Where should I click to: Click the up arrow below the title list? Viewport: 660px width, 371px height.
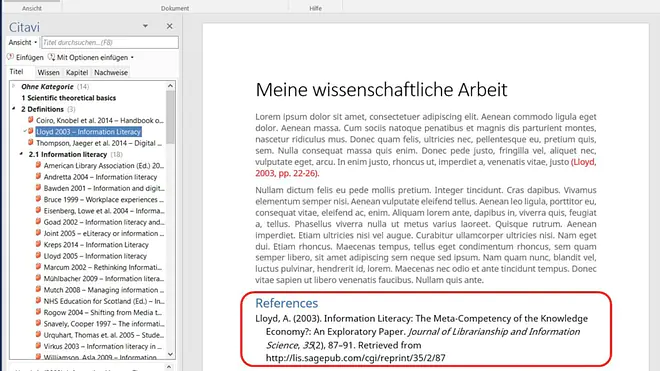point(169,367)
